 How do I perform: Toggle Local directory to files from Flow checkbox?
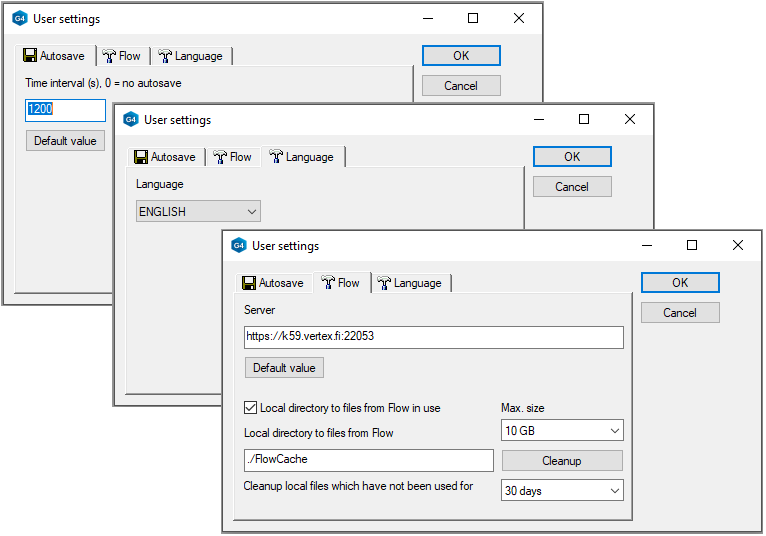251,408
